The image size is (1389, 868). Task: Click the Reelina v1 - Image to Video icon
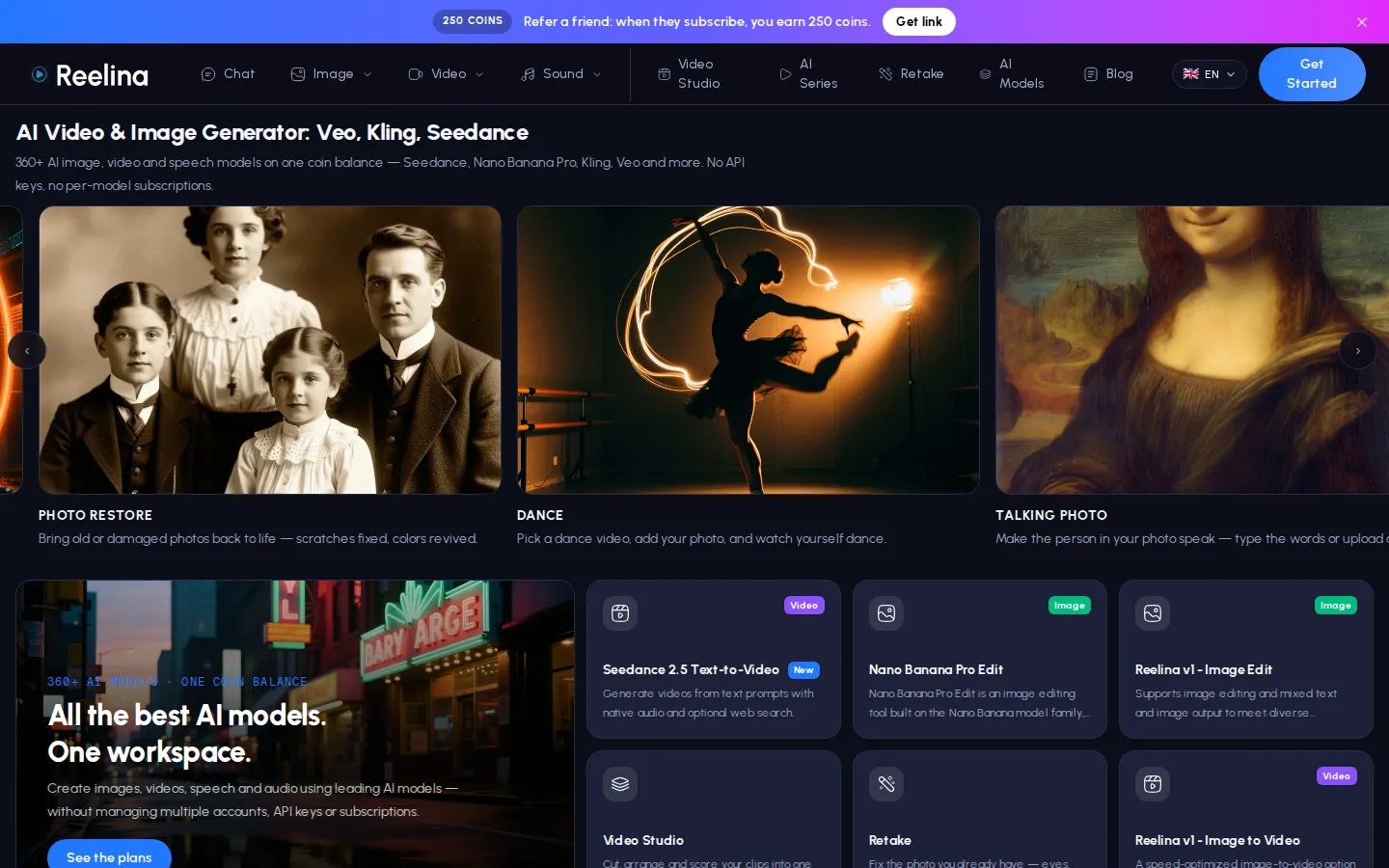[1153, 784]
